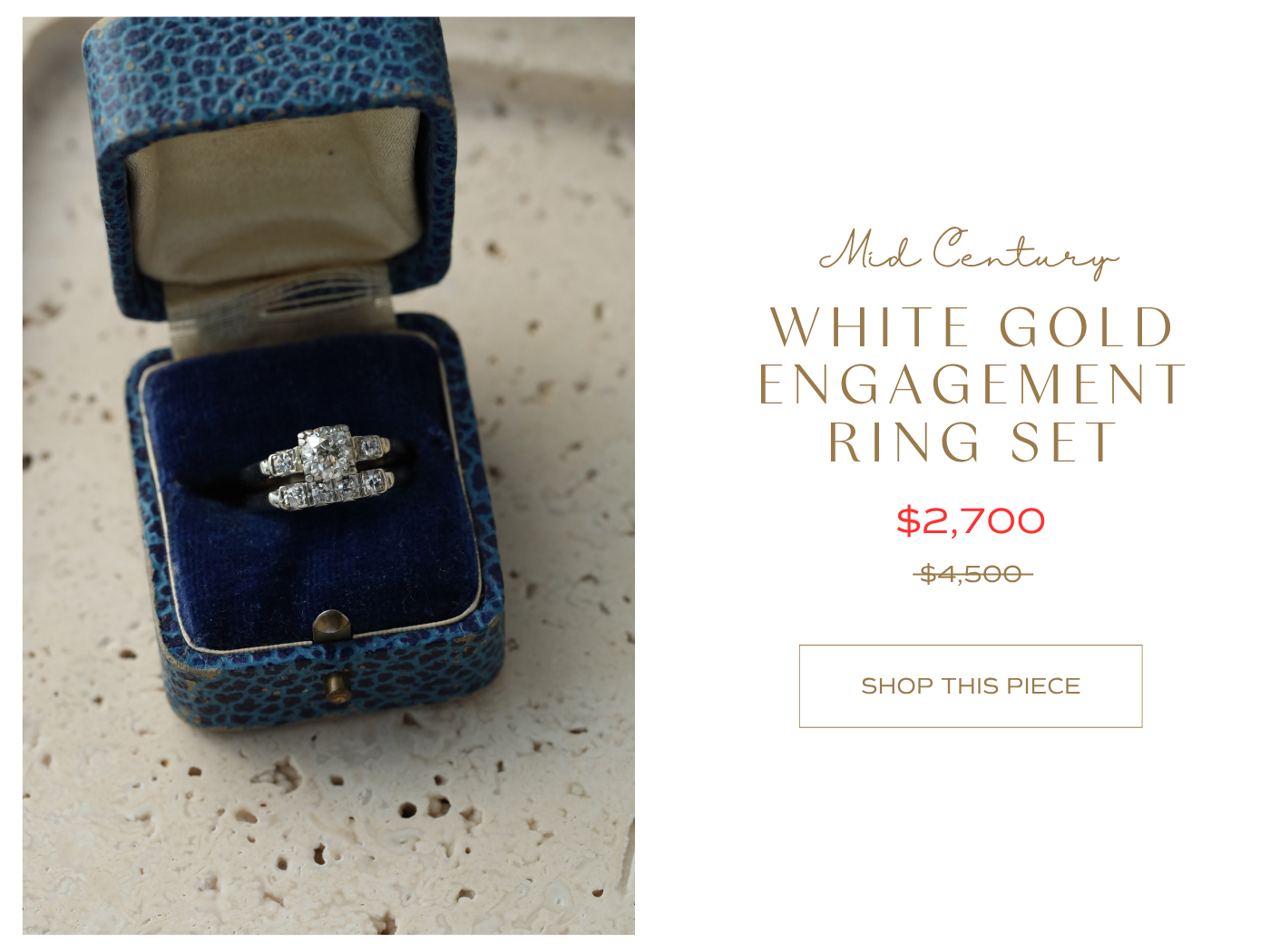Select the White Gold title line

(972, 328)
